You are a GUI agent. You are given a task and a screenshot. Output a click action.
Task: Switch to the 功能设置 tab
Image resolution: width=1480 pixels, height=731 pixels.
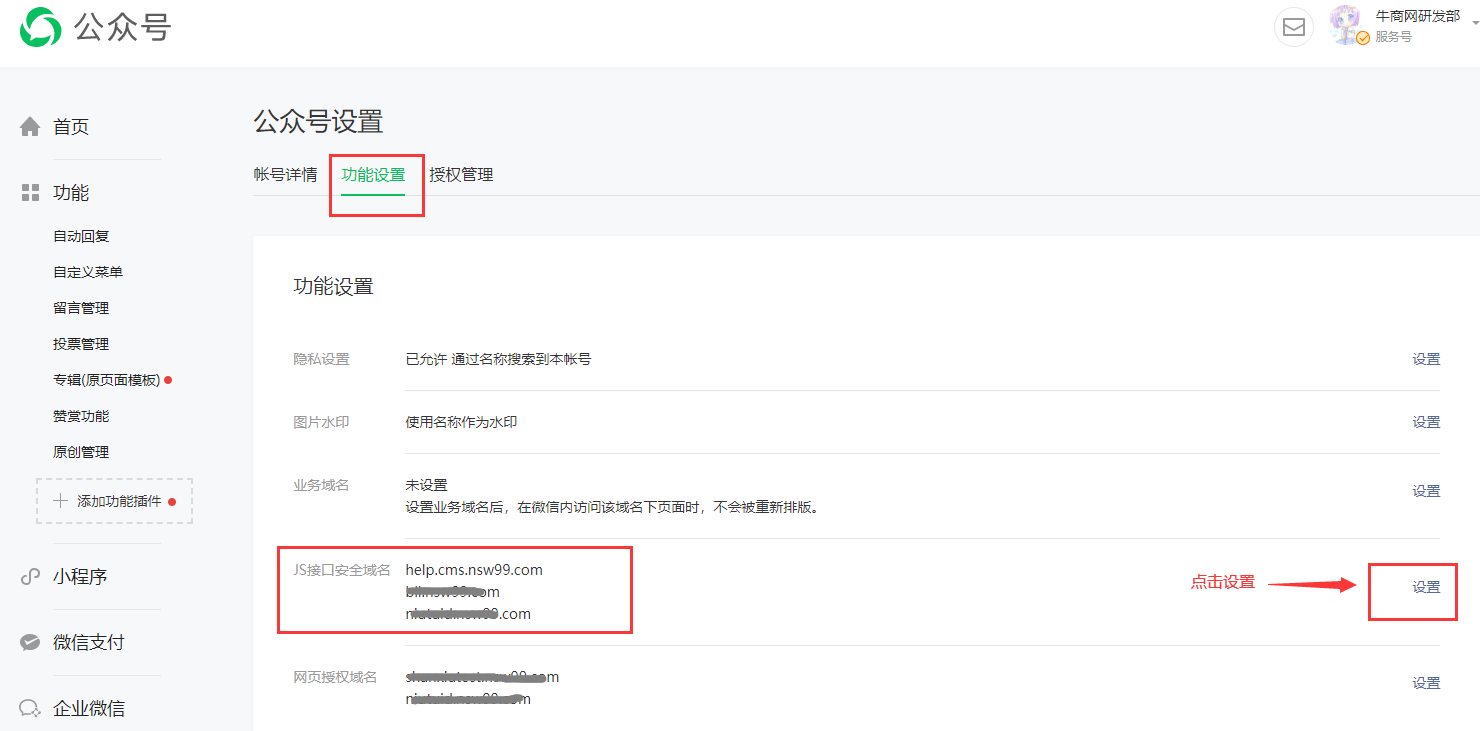coord(373,175)
